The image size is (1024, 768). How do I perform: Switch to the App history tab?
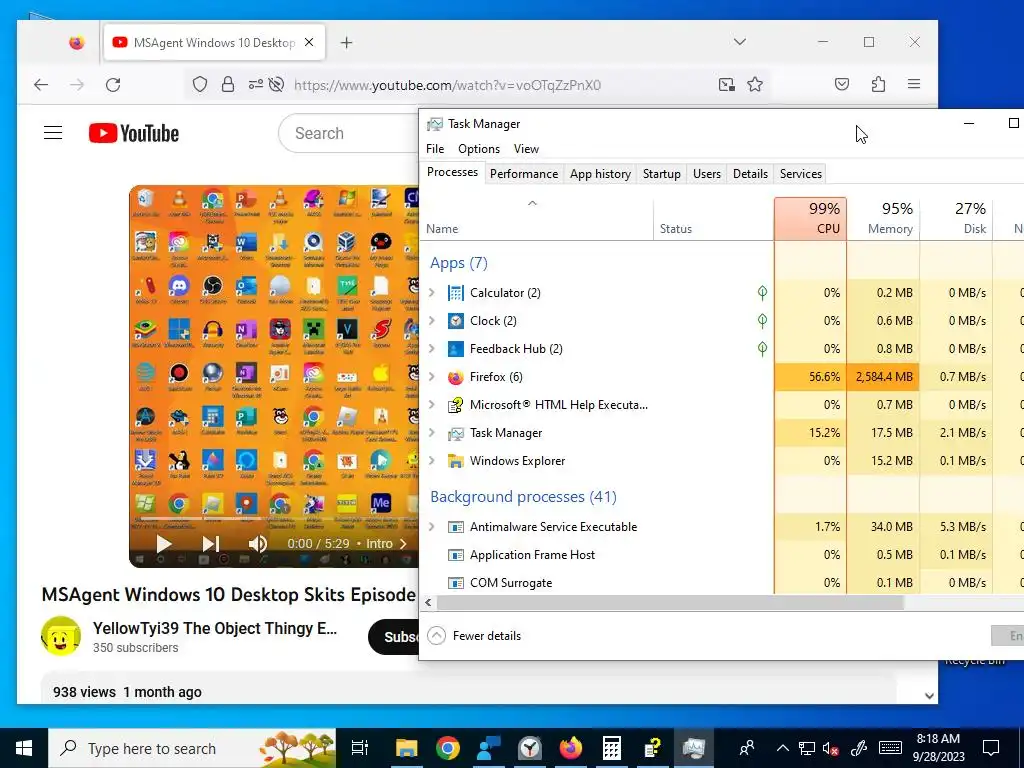600,174
